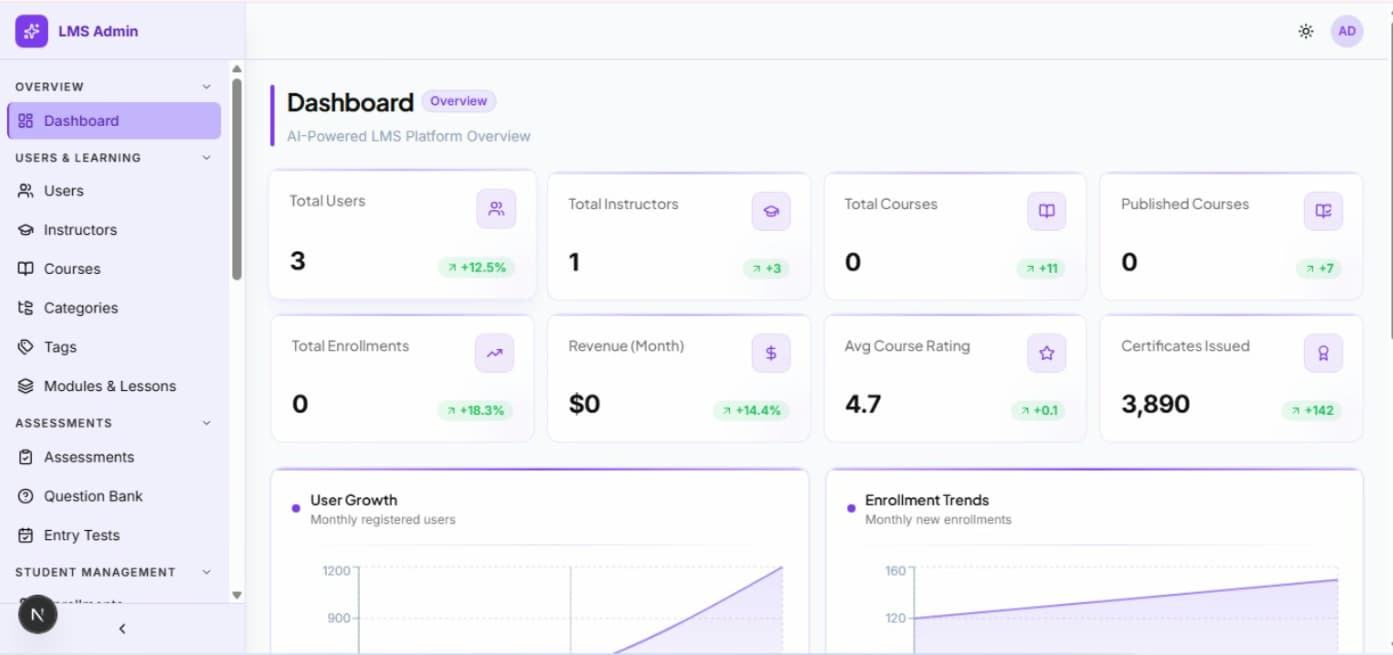Click the Users people icon in sidebar
The height and width of the screenshot is (655, 1393).
[x=26, y=191]
